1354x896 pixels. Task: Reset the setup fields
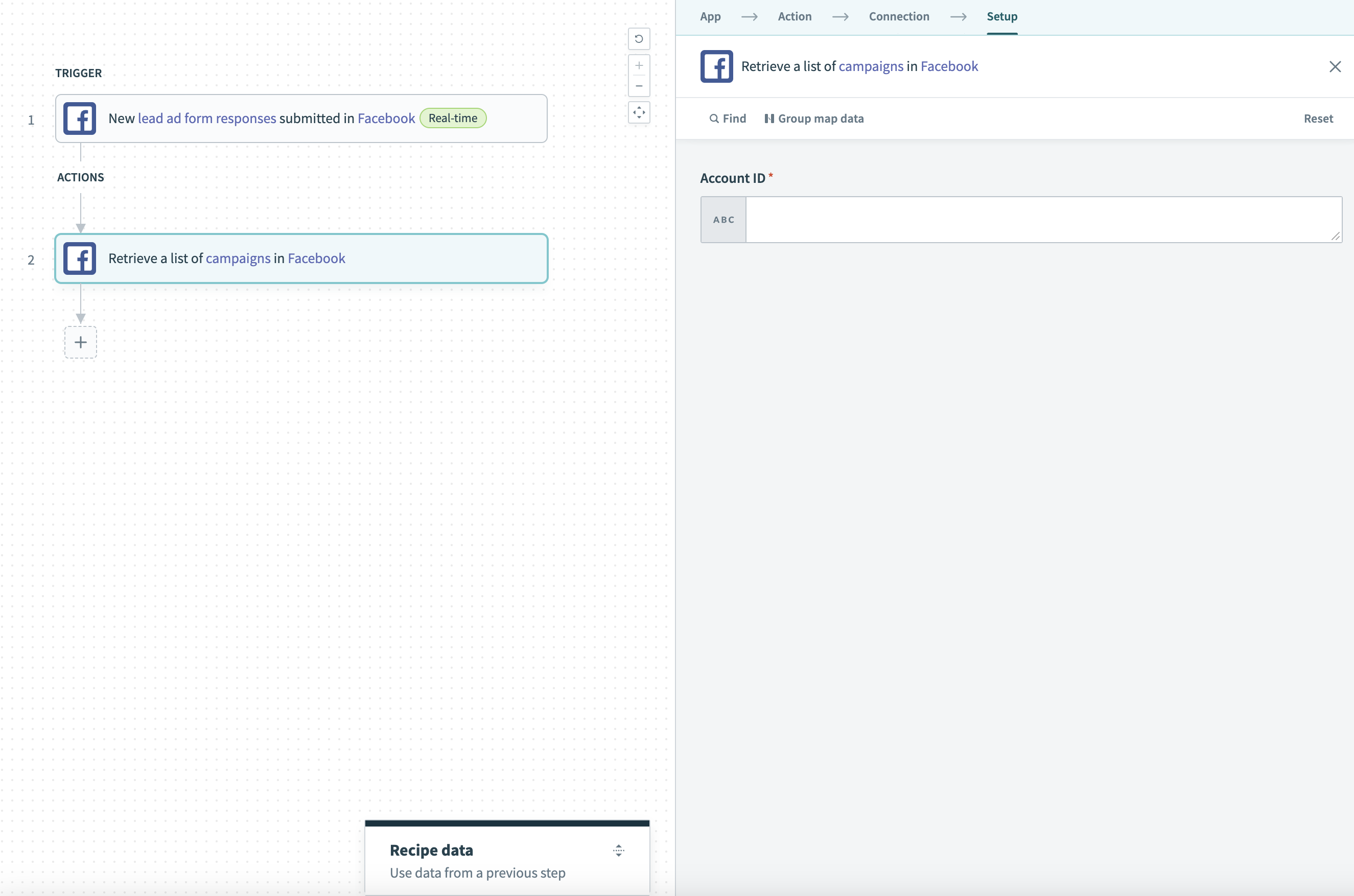click(x=1317, y=119)
